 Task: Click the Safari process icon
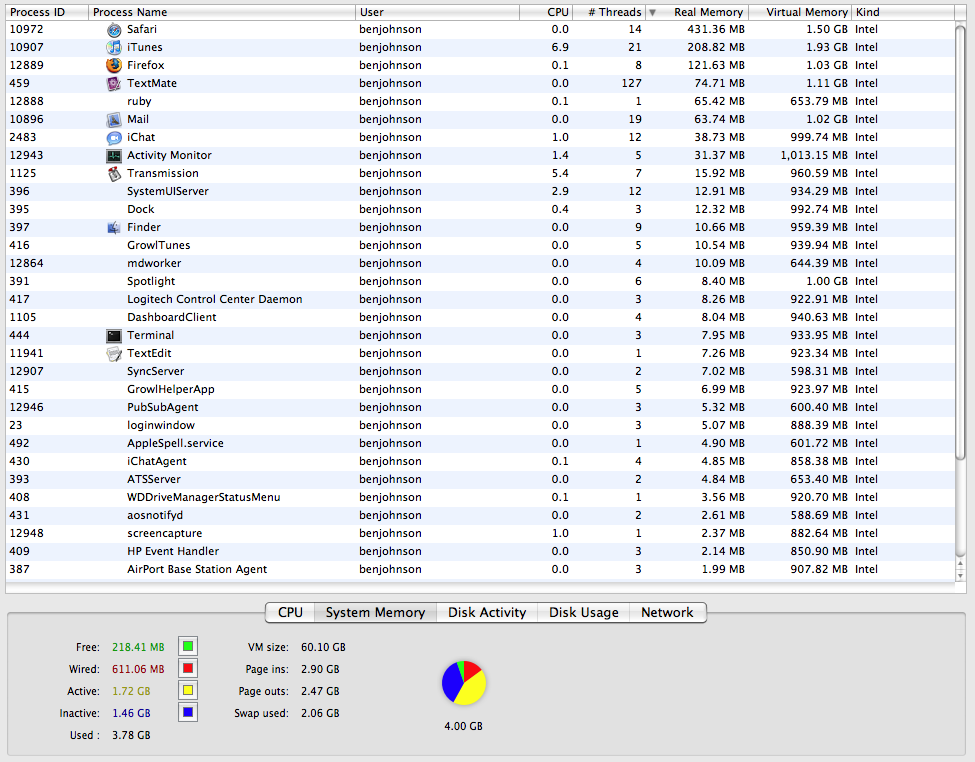(114, 29)
